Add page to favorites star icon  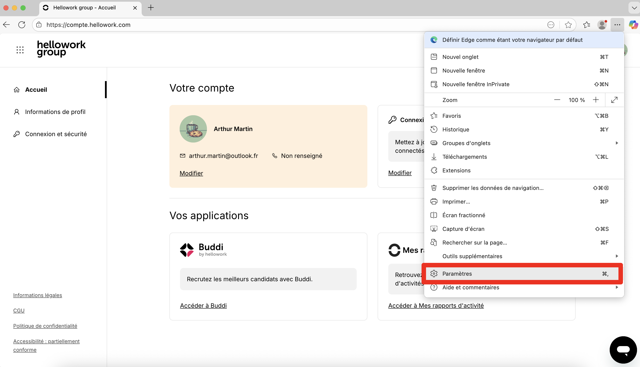568,25
